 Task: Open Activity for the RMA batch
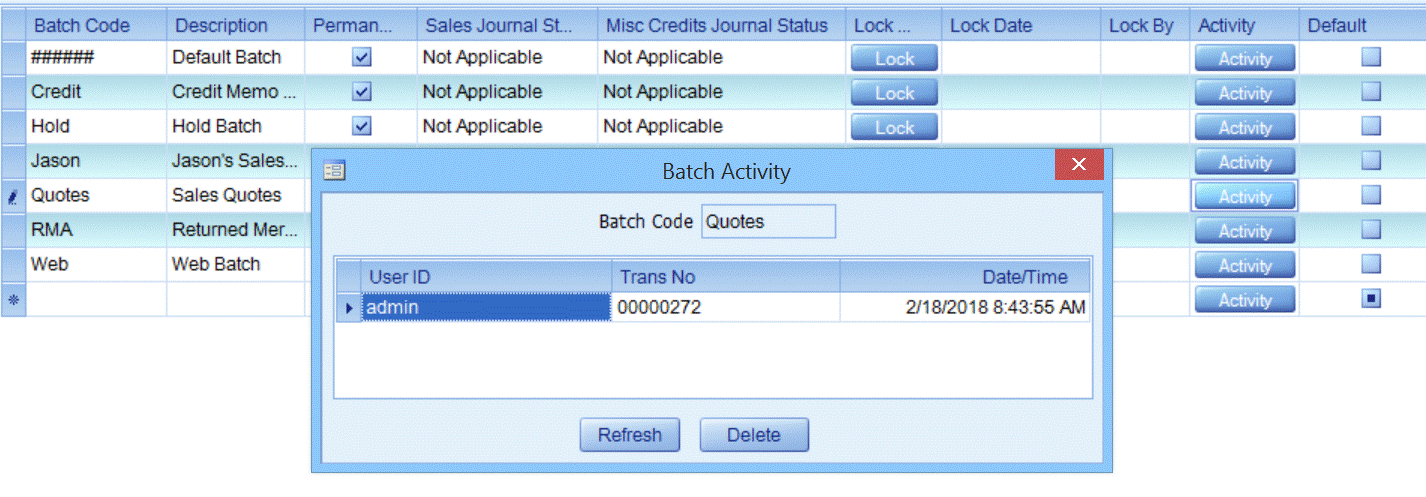pos(1244,231)
